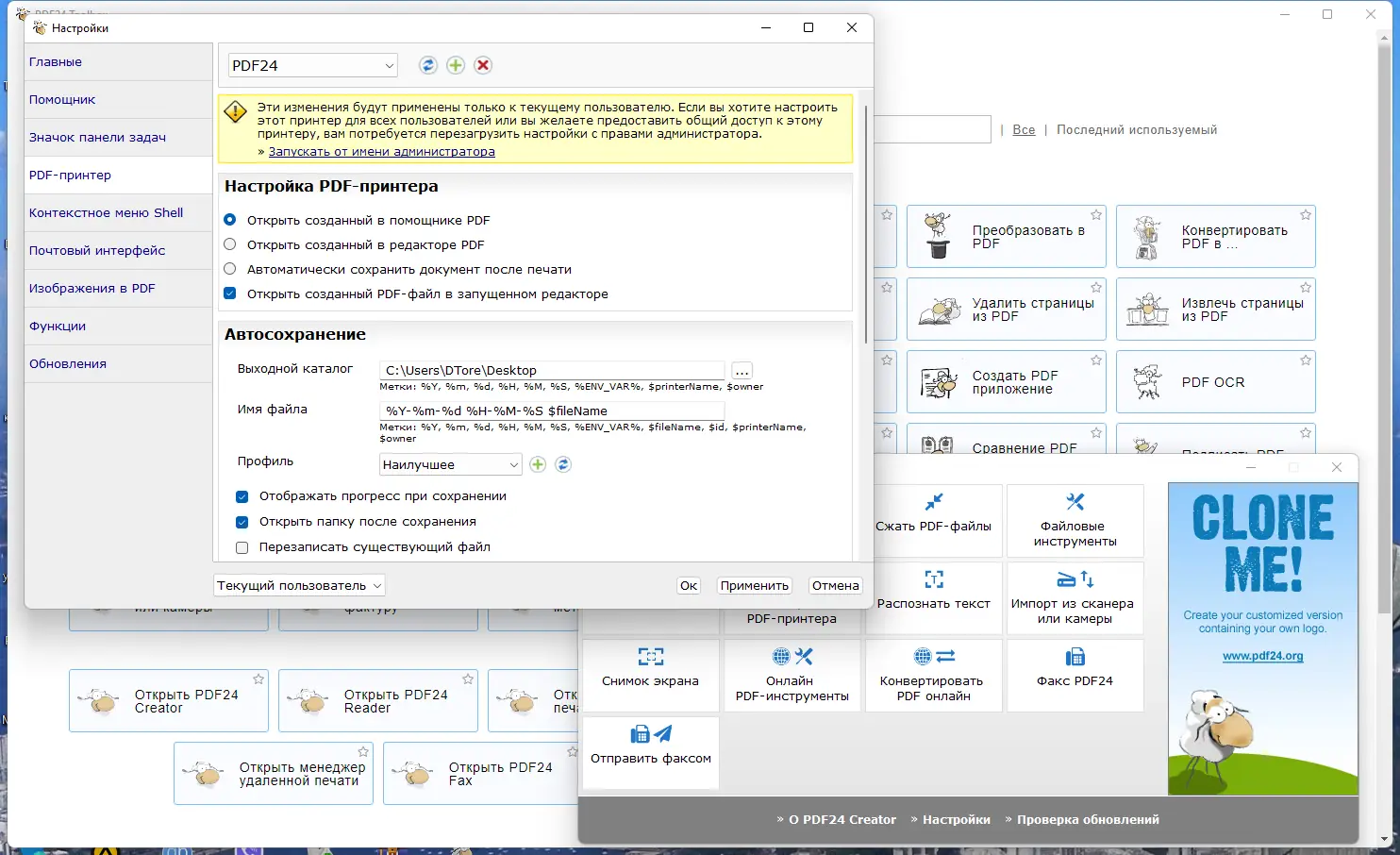1400x855 pixels.
Task: Star the Открыть менеджер удаленной печати tile
Action: (363, 752)
